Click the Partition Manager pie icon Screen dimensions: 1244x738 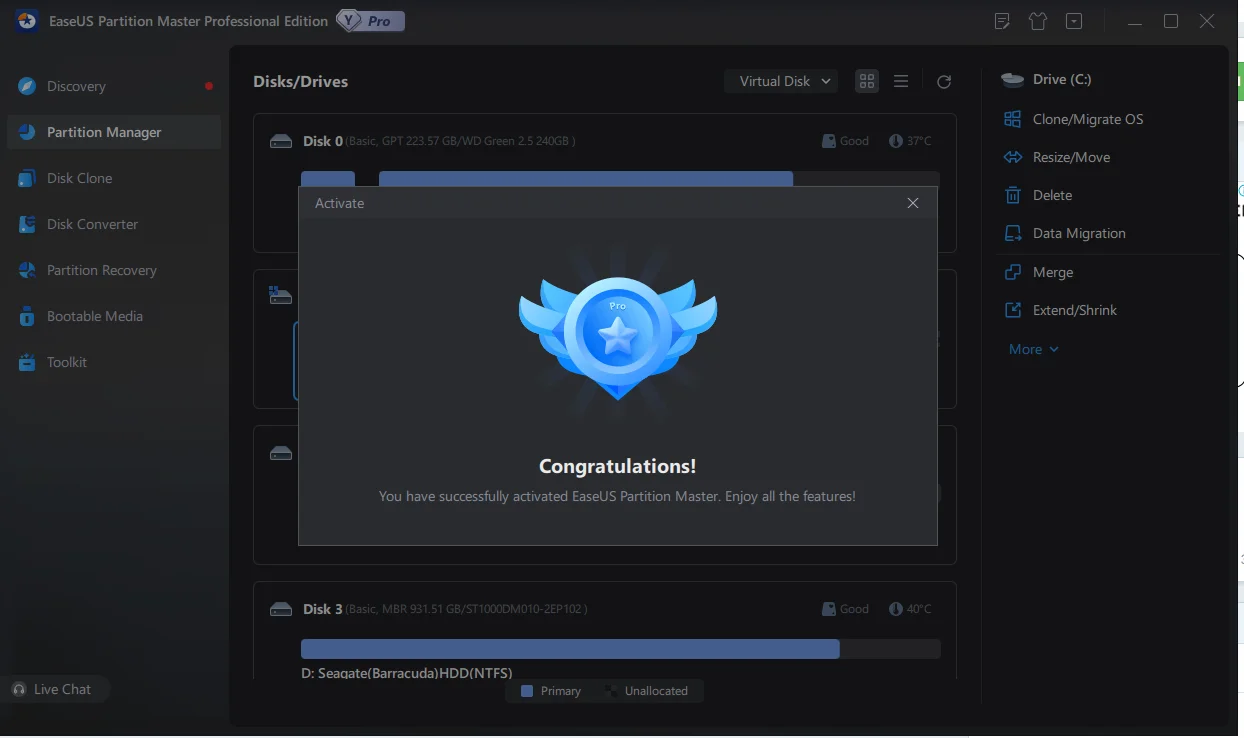27,132
